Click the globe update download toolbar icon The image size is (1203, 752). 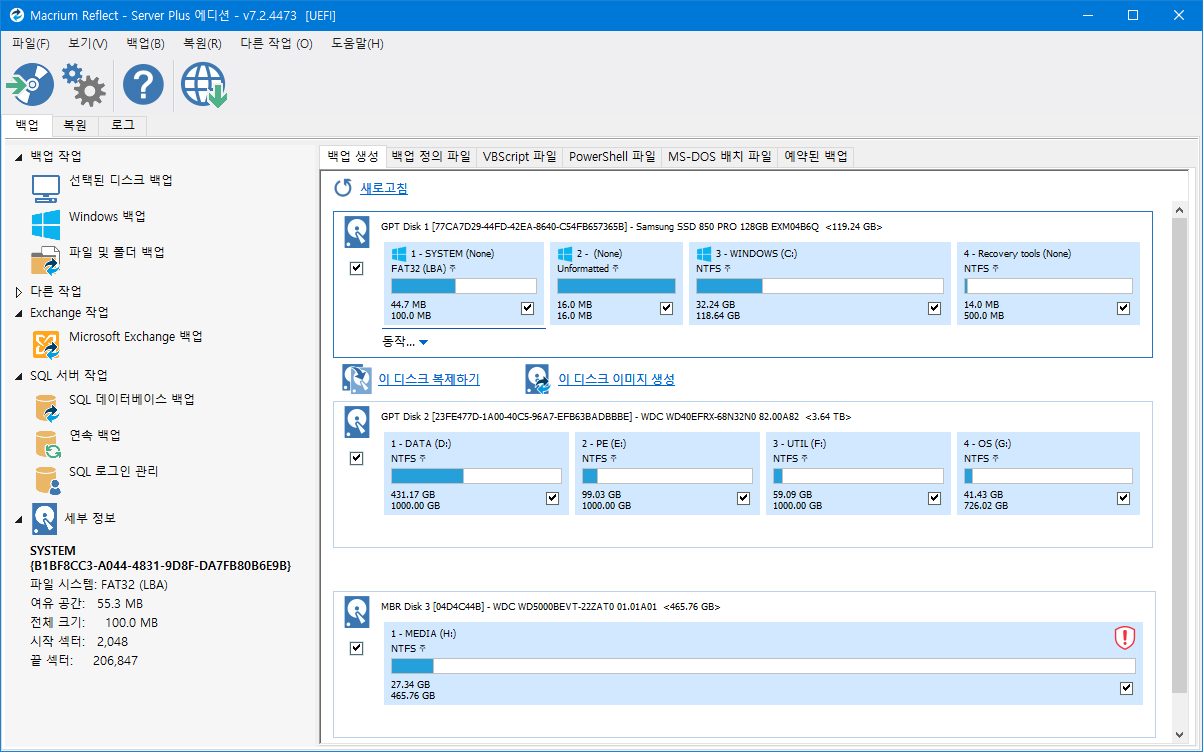(203, 85)
